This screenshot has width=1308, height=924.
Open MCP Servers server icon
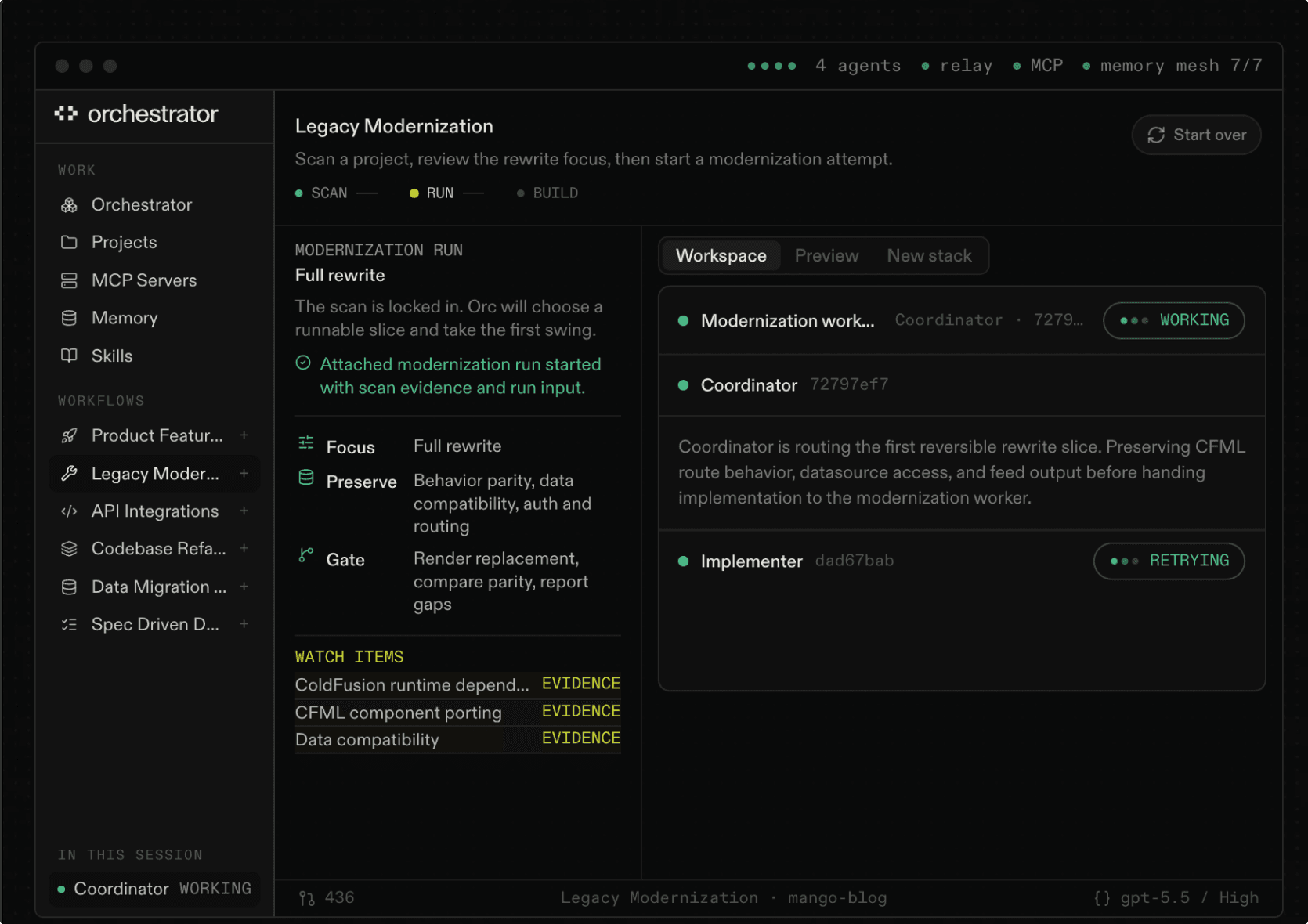(69, 280)
